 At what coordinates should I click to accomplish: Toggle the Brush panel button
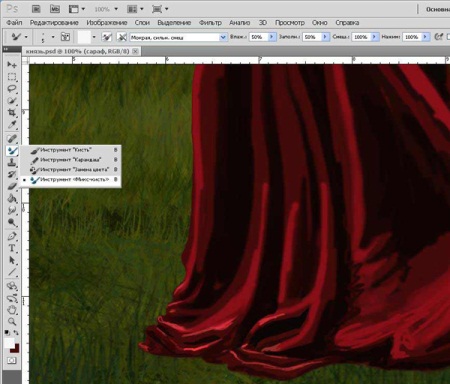pos(65,37)
